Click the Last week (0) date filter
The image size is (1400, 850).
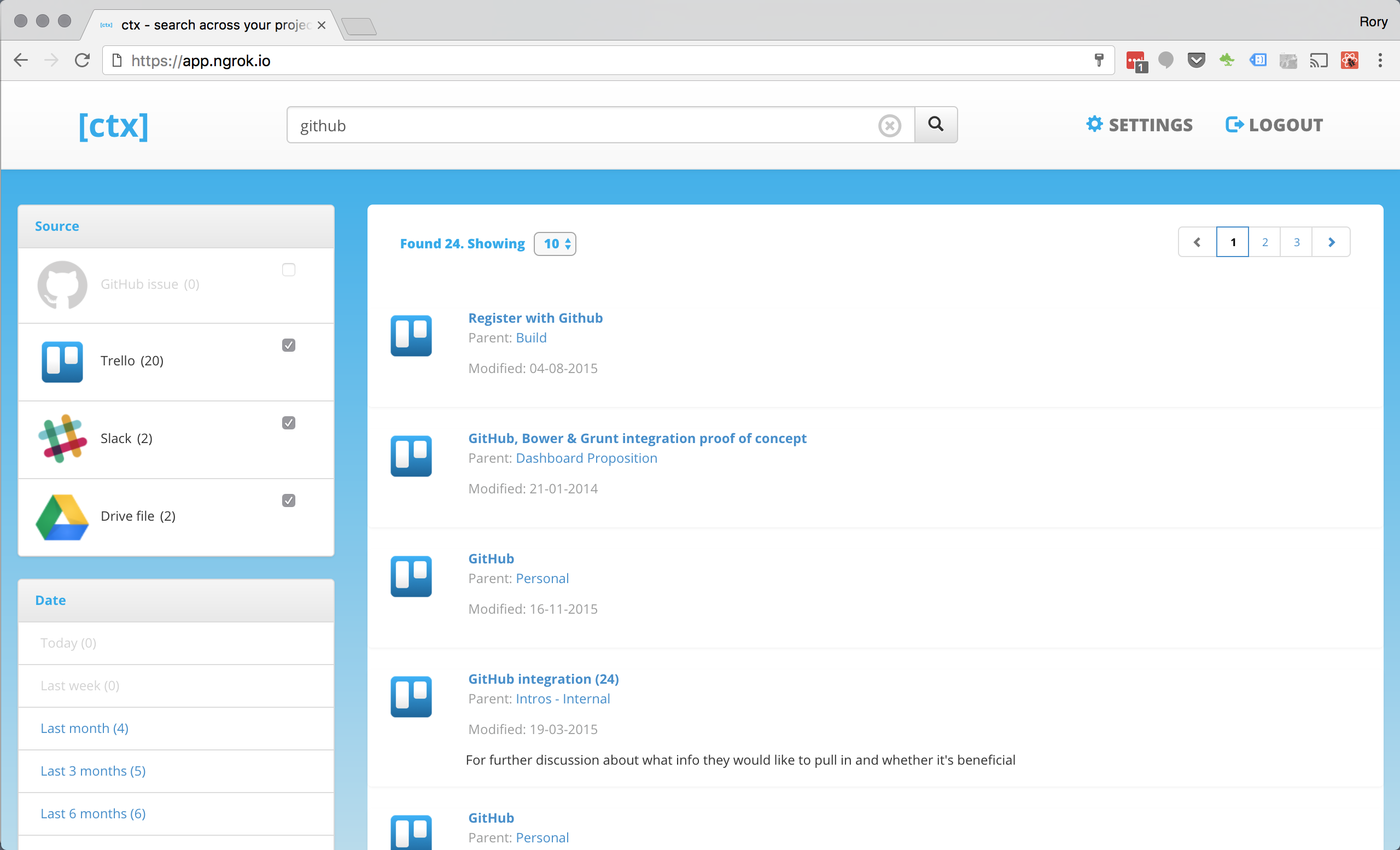pos(80,686)
